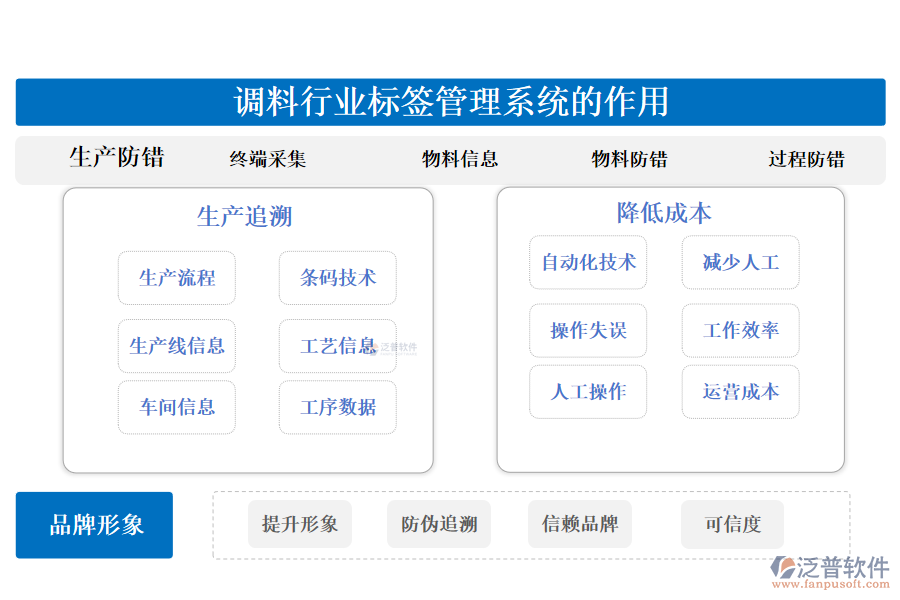This screenshot has width=900, height=600.
Task: Click the blue title banner 调料行业标签管理系统的作用
Action: tap(450, 101)
